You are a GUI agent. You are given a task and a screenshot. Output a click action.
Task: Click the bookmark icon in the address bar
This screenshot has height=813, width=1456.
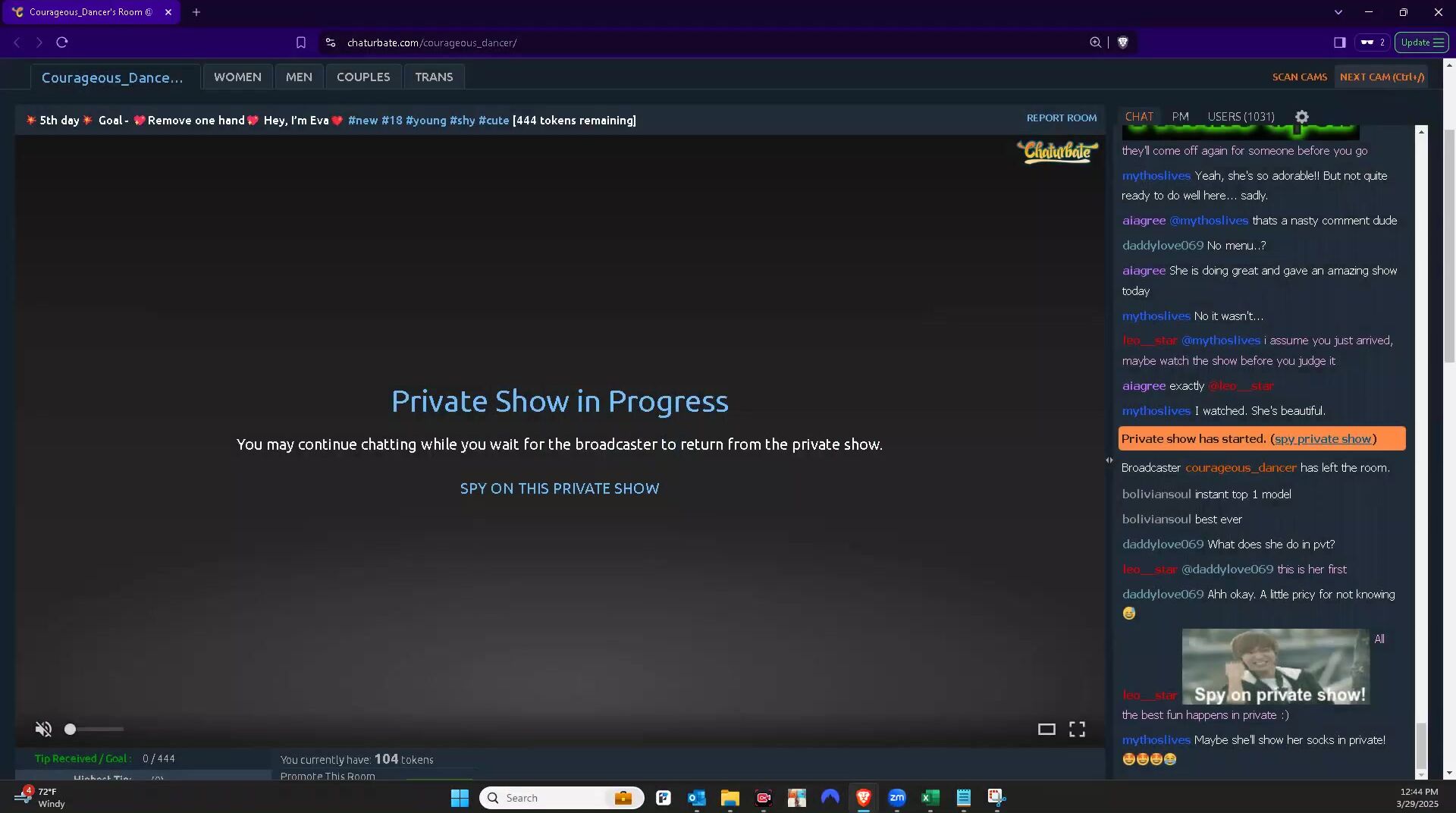pos(301,42)
